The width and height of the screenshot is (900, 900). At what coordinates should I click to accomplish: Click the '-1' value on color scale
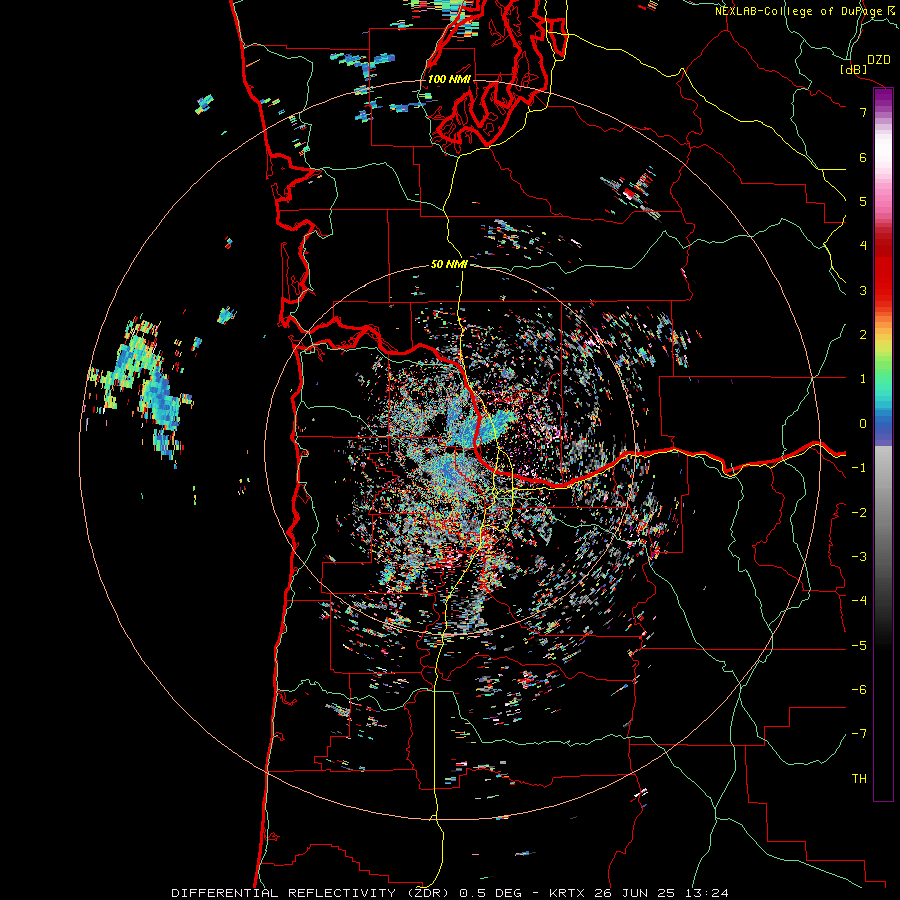coord(859,468)
